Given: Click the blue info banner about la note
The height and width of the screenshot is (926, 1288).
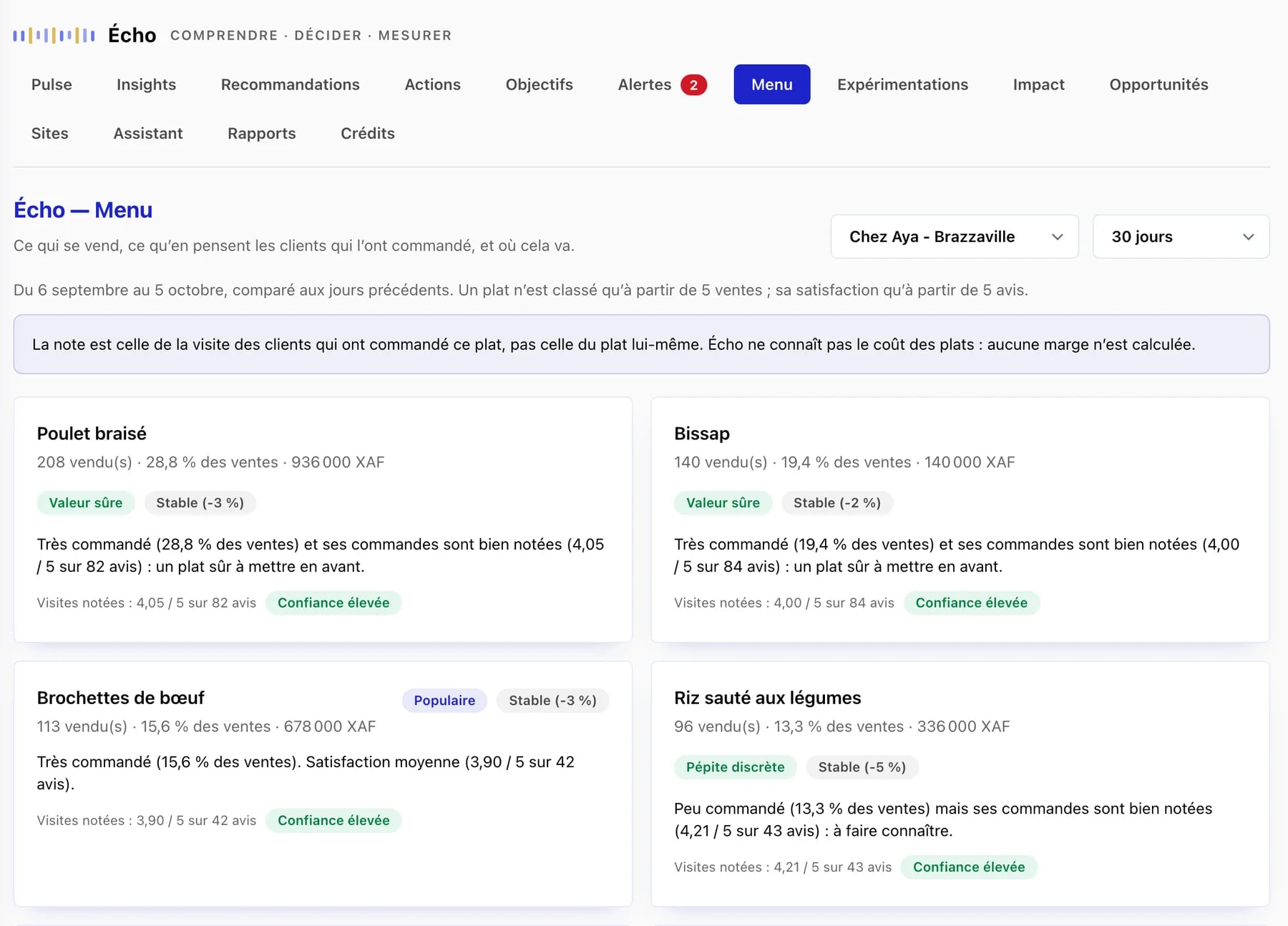Looking at the screenshot, I should (x=641, y=344).
